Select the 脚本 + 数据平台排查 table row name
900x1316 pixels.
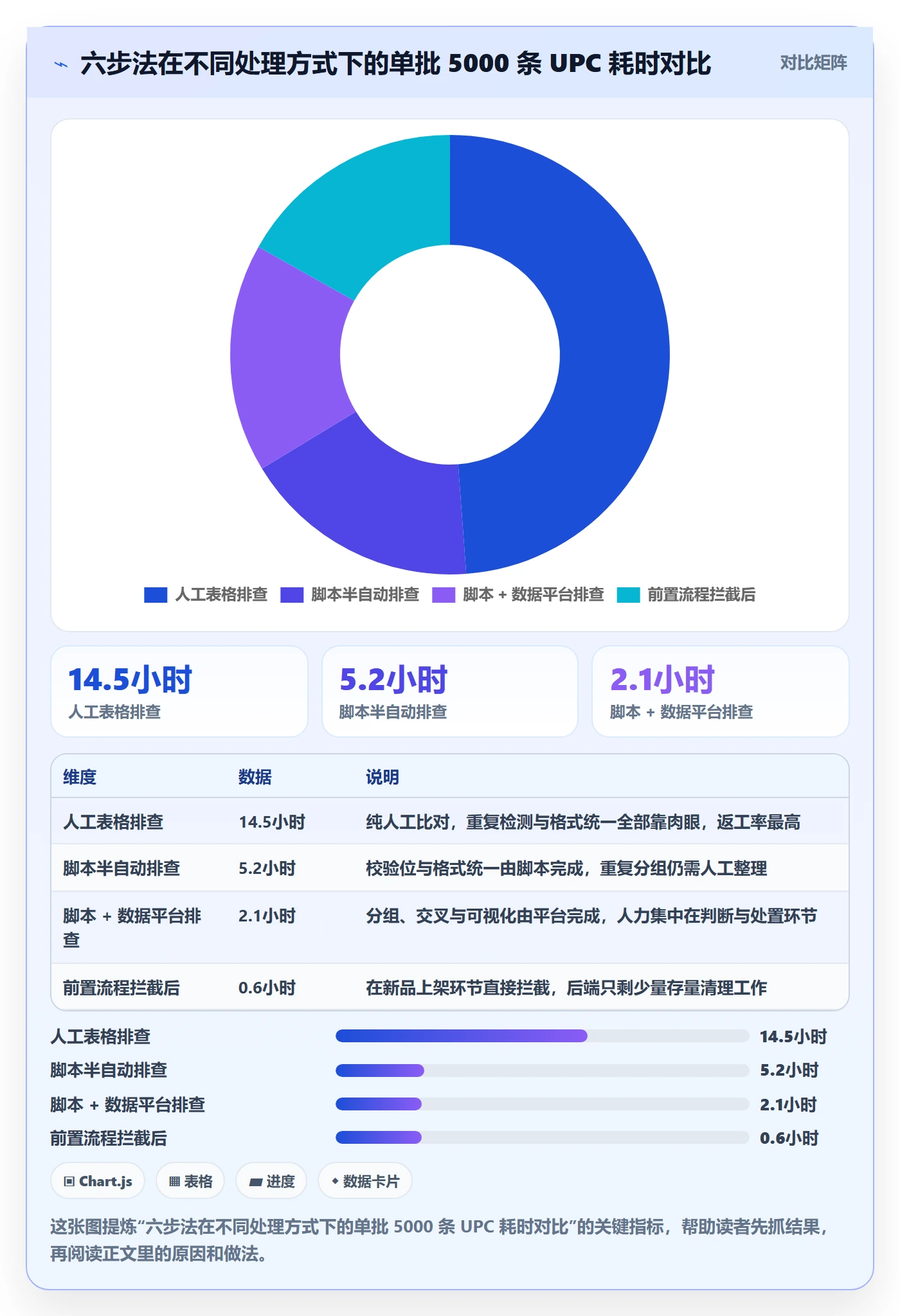(132, 927)
